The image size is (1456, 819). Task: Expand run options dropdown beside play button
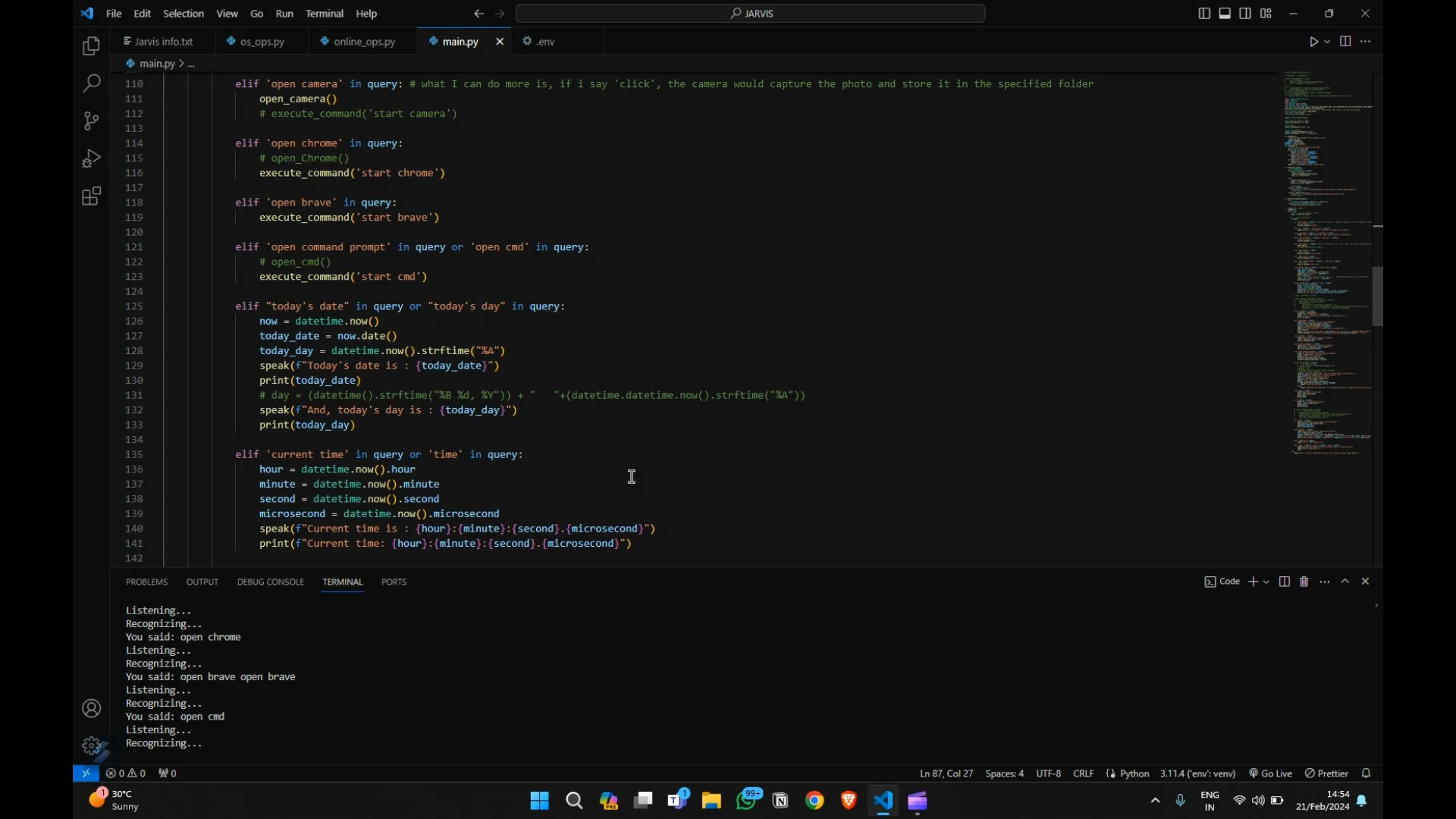tap(1327, 42)
